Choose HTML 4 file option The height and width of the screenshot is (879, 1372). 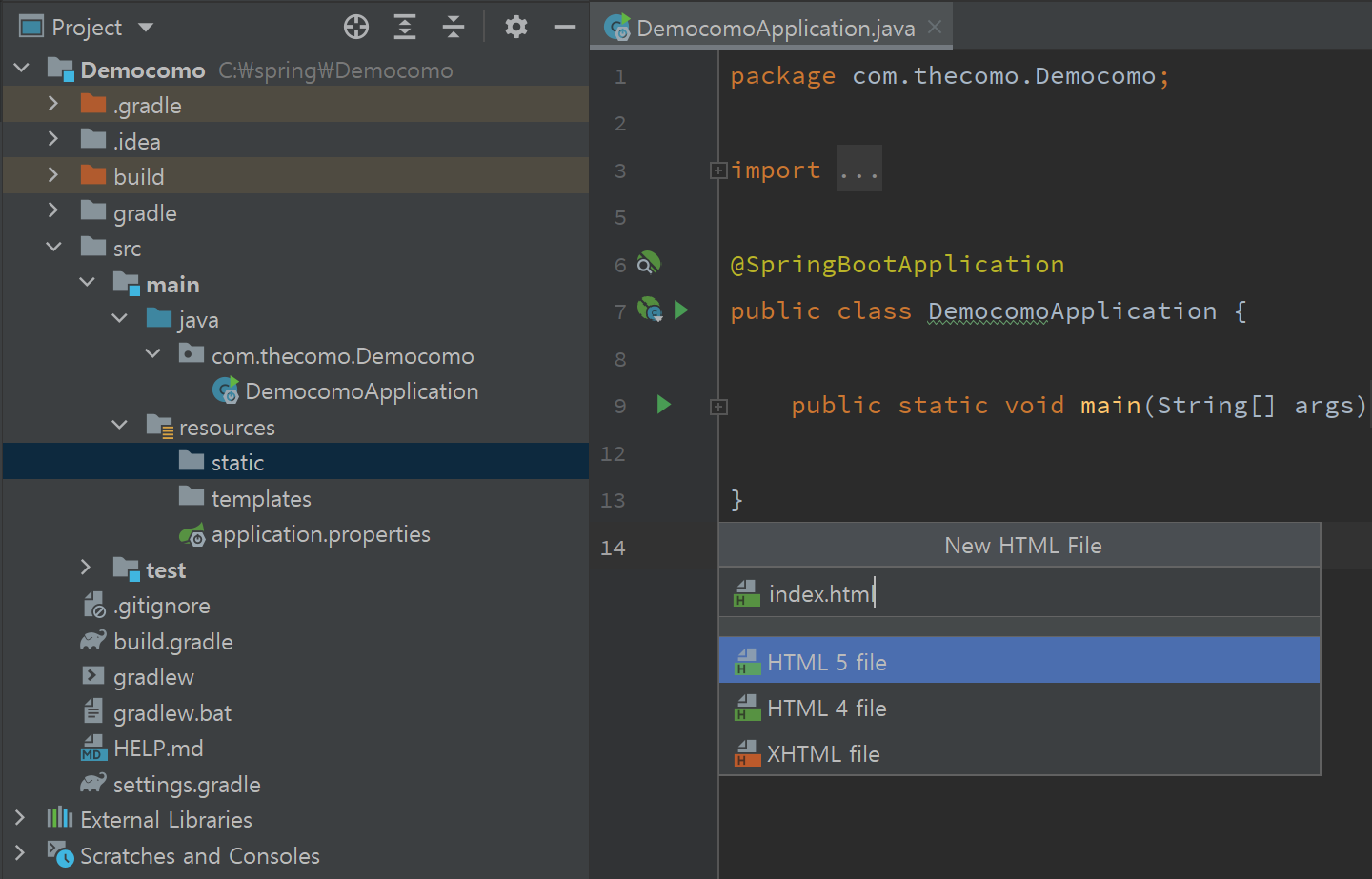coord(1019,708)
